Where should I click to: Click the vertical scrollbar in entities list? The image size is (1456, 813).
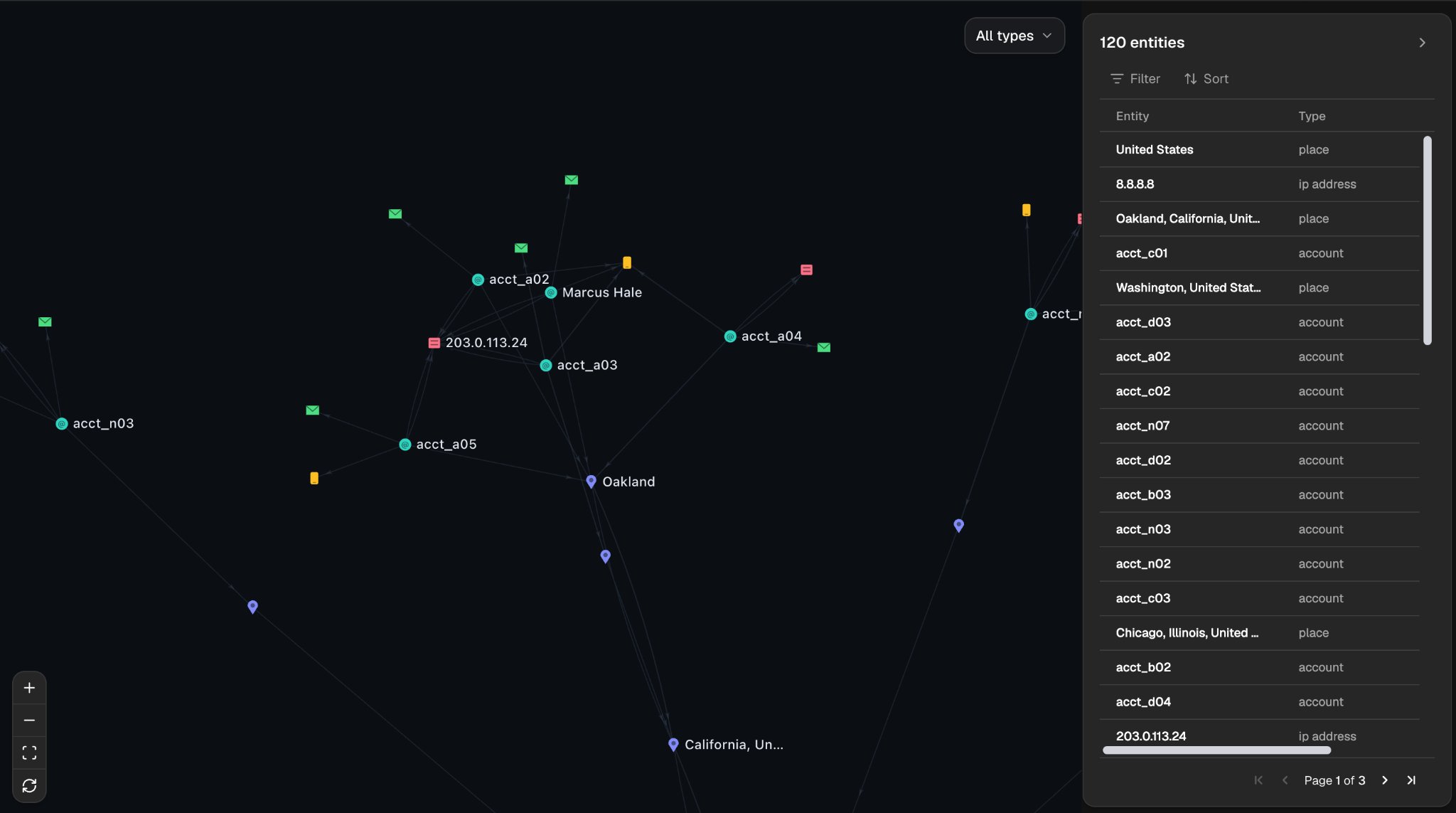pos(1427,240)
